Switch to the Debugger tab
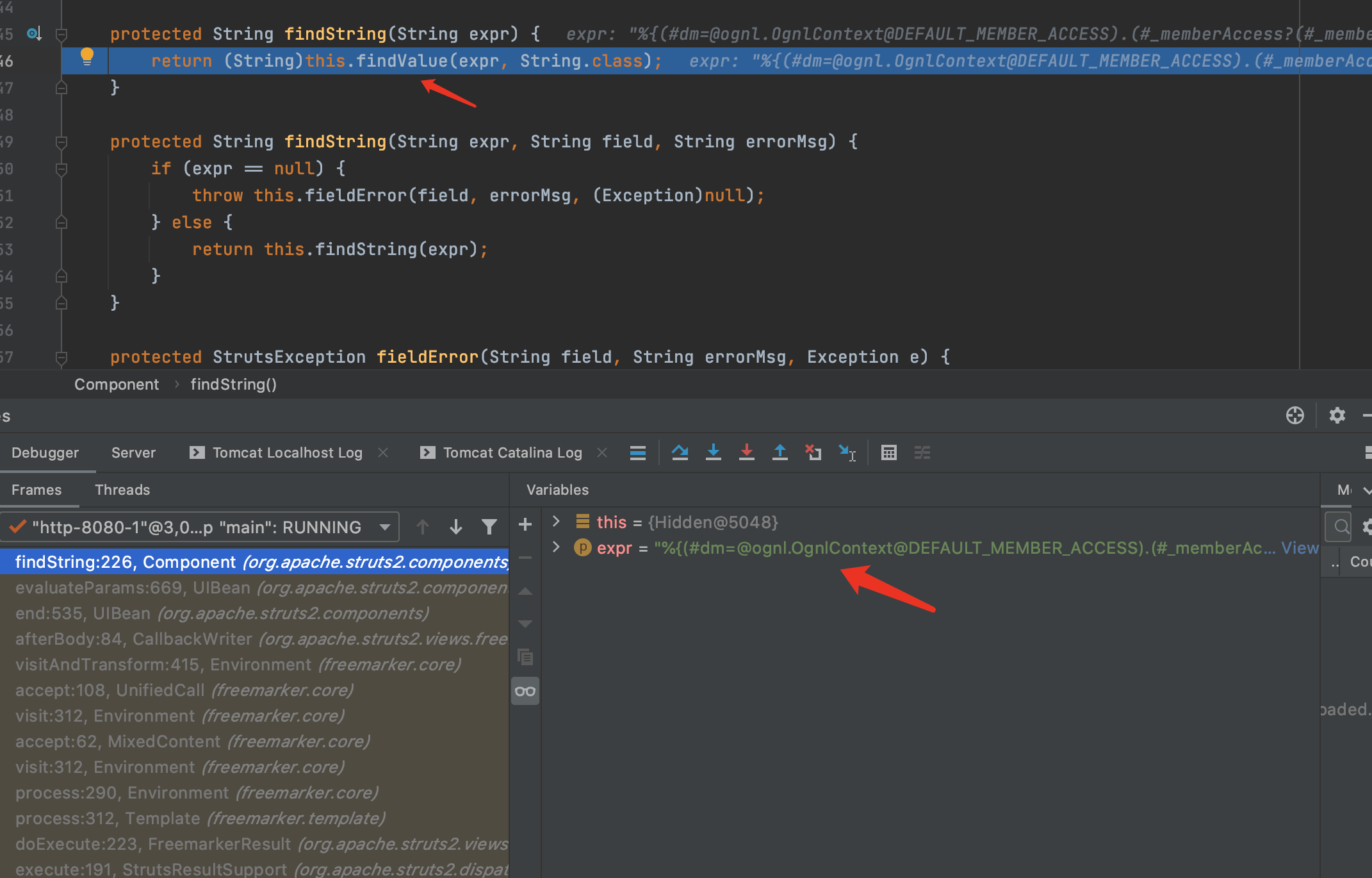Viewport: 1372px width, 878px height. 45,452
